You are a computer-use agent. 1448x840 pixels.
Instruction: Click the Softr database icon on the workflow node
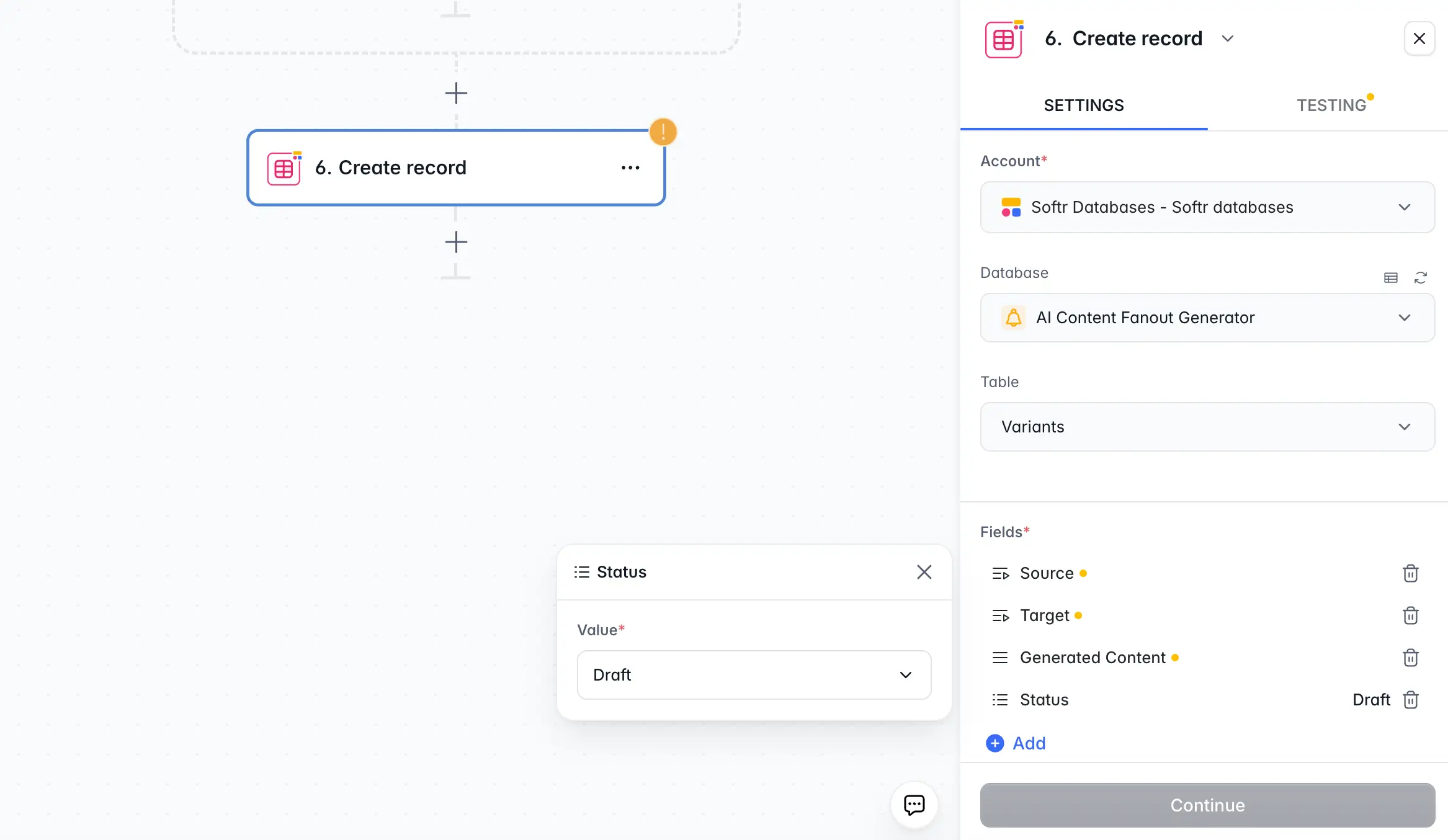tap(284, 168)
